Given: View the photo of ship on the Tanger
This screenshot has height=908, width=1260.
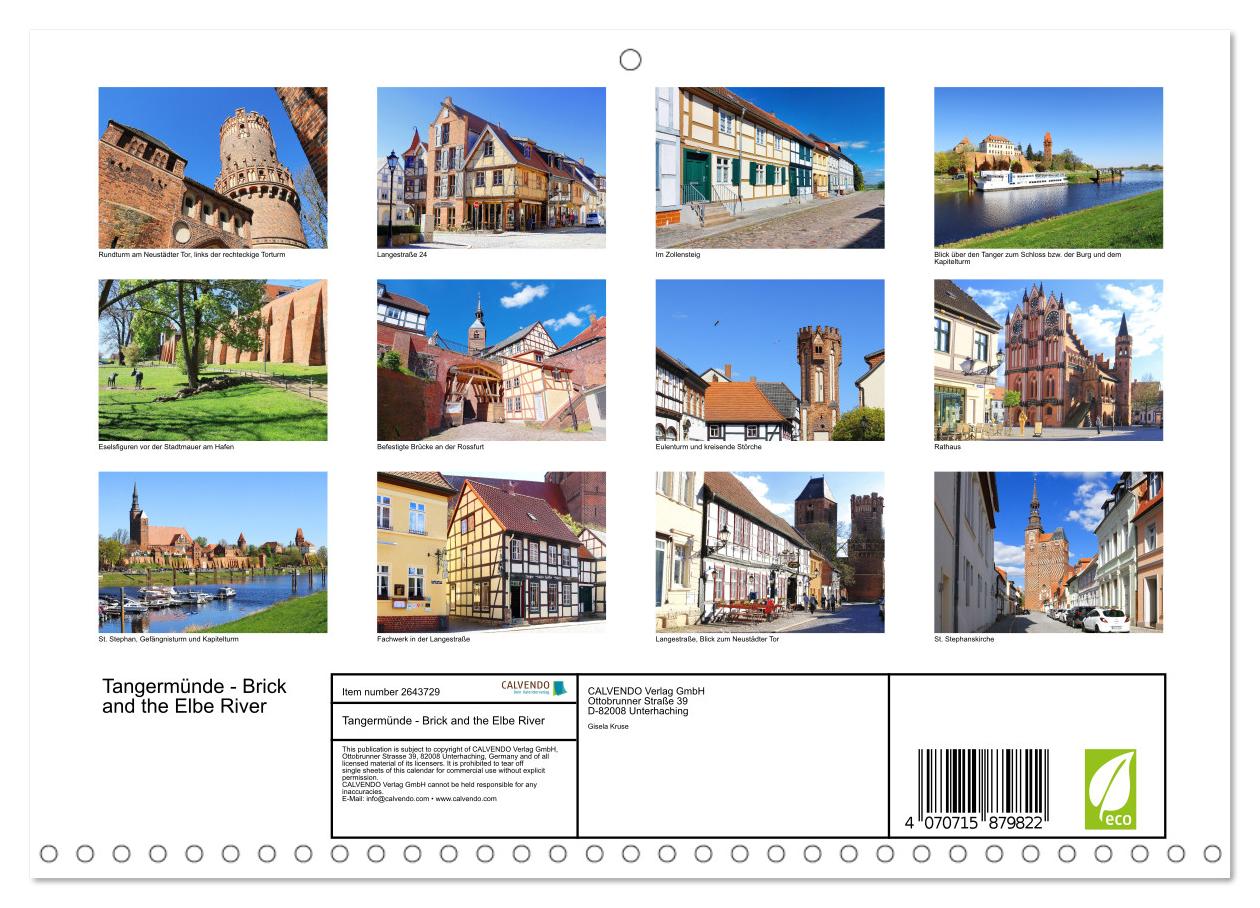Looking at the screenshot, I should coord(1049,168).
